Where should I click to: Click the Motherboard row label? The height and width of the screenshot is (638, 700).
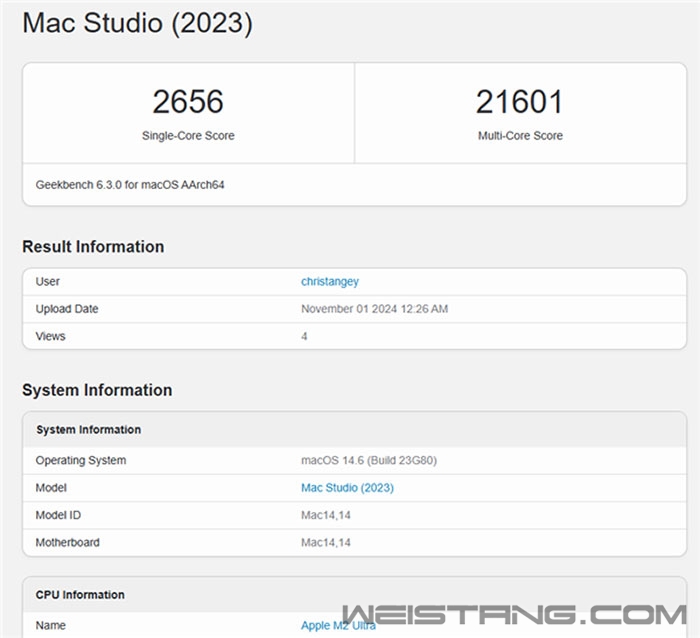67,542
